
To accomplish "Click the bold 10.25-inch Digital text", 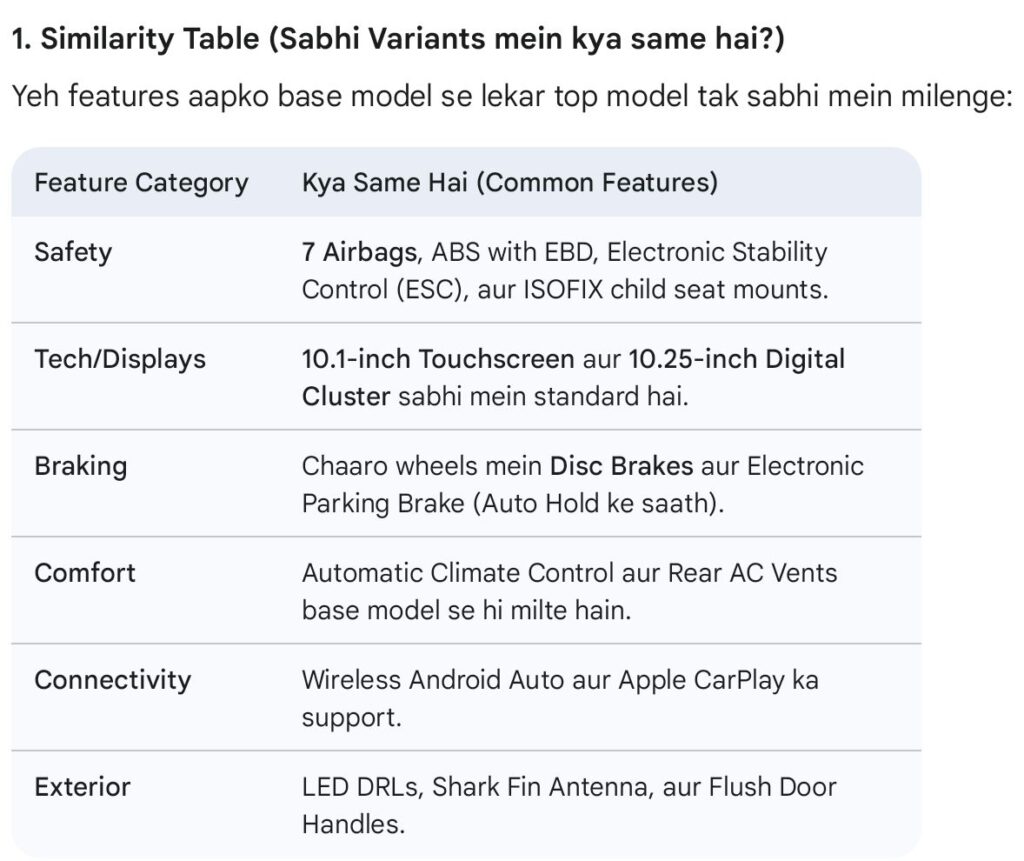I will pos(736,359).
